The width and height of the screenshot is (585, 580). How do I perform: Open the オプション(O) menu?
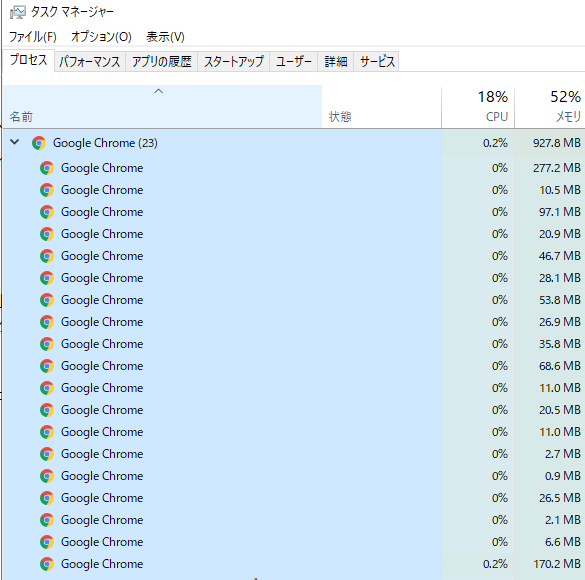101,37
